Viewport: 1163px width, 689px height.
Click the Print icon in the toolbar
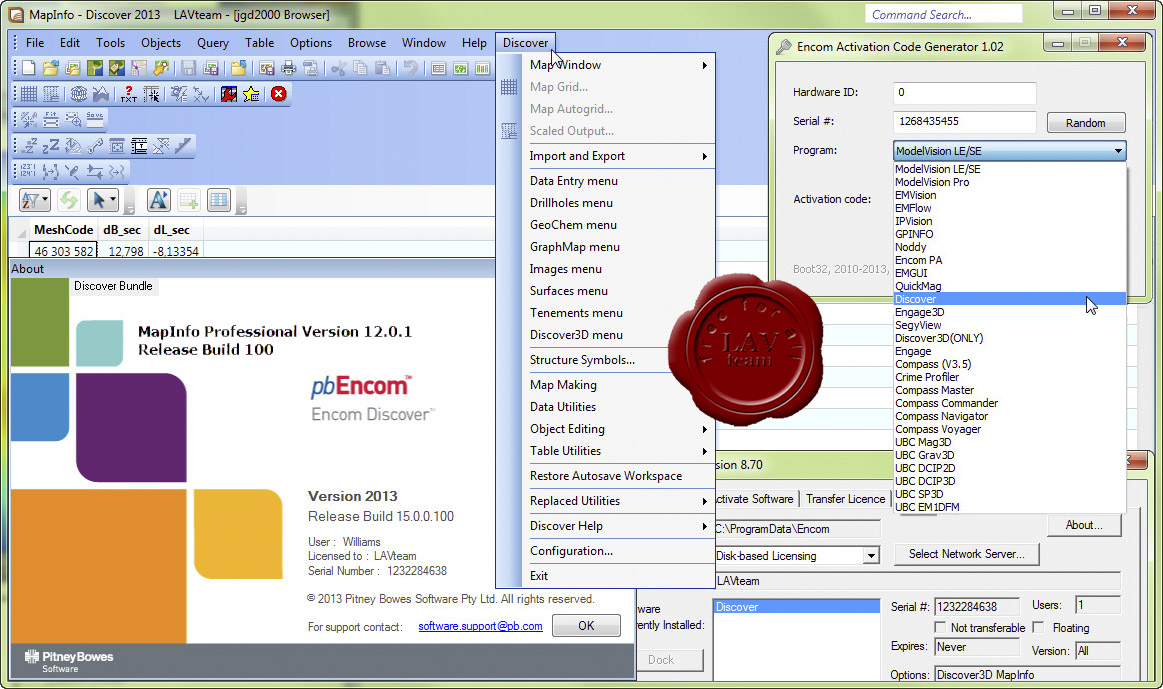[x=289, y=69]
